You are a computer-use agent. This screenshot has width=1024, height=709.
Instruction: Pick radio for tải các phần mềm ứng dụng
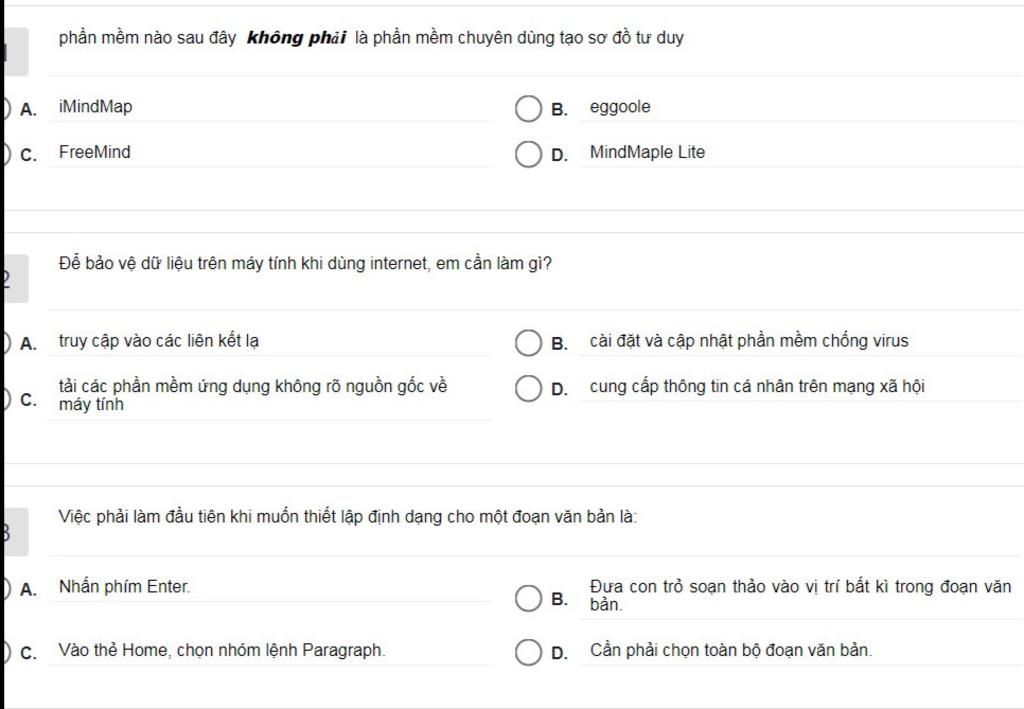pos(7,398)
